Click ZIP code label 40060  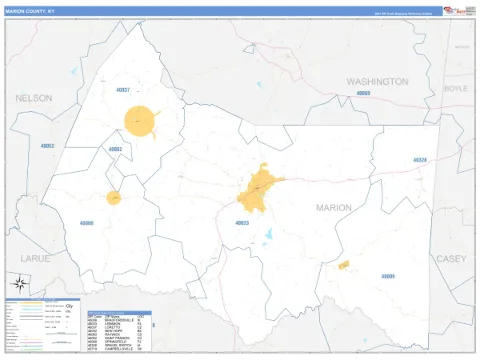[x=87, y=223]
